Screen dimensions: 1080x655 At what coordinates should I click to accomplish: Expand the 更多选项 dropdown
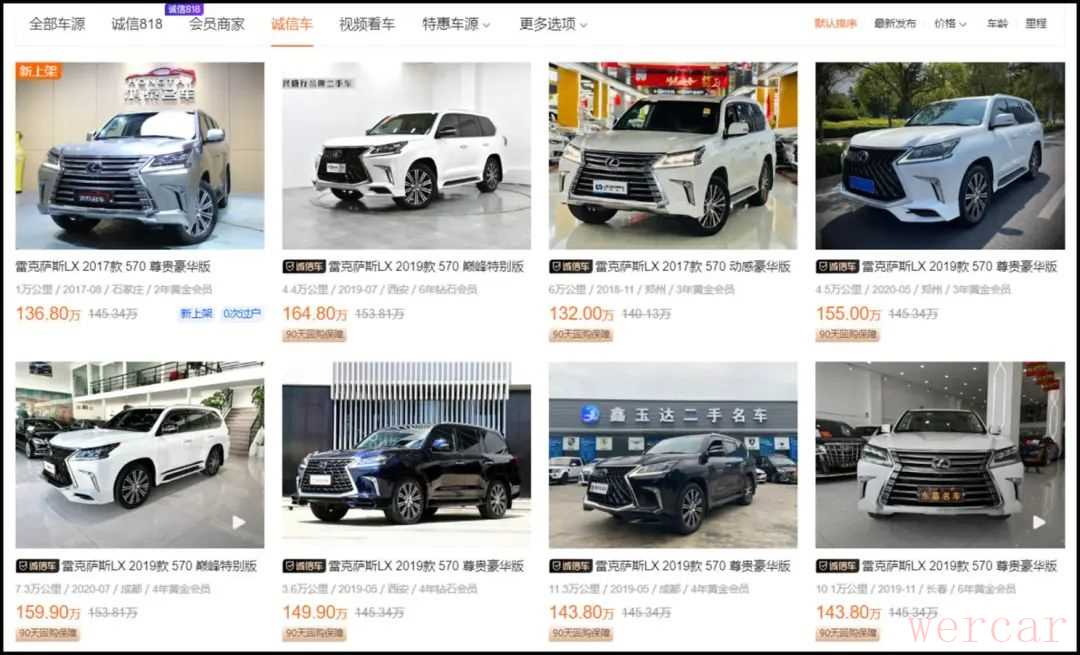point(553,24)
